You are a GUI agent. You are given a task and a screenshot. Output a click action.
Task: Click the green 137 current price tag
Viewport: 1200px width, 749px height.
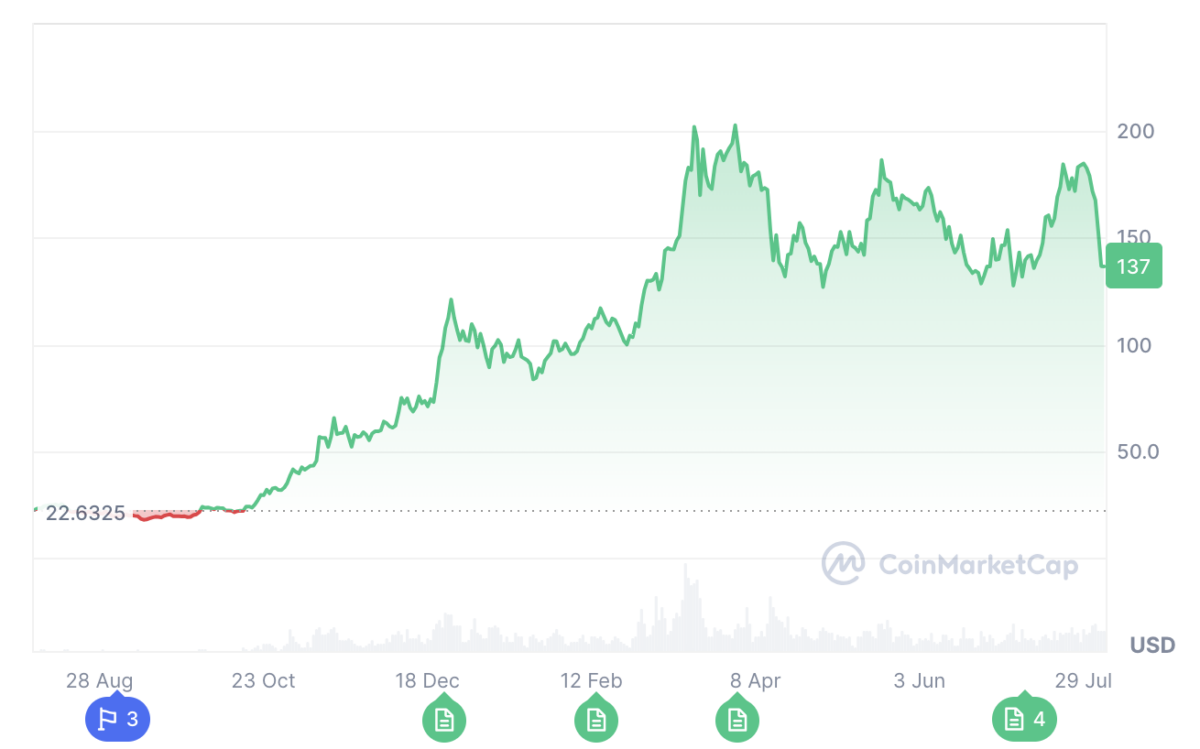tap(1133, 266)
